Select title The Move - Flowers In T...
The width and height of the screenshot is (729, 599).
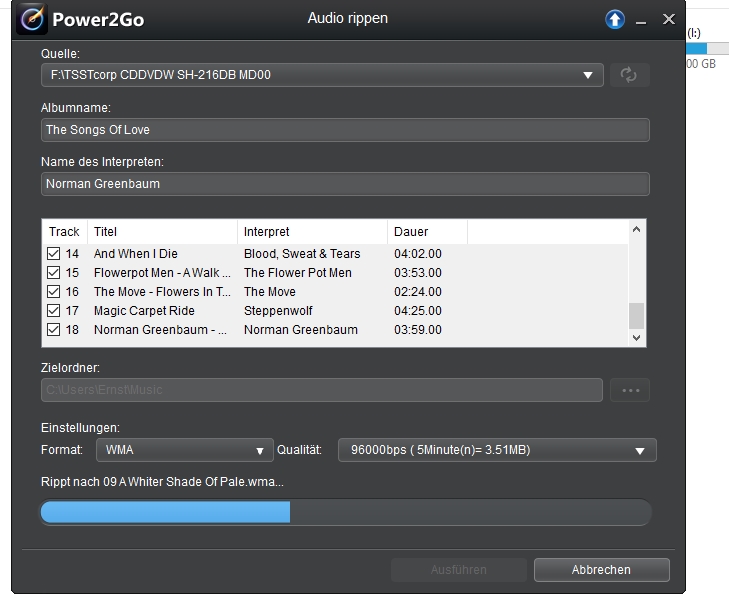click(x=162, y=292)
